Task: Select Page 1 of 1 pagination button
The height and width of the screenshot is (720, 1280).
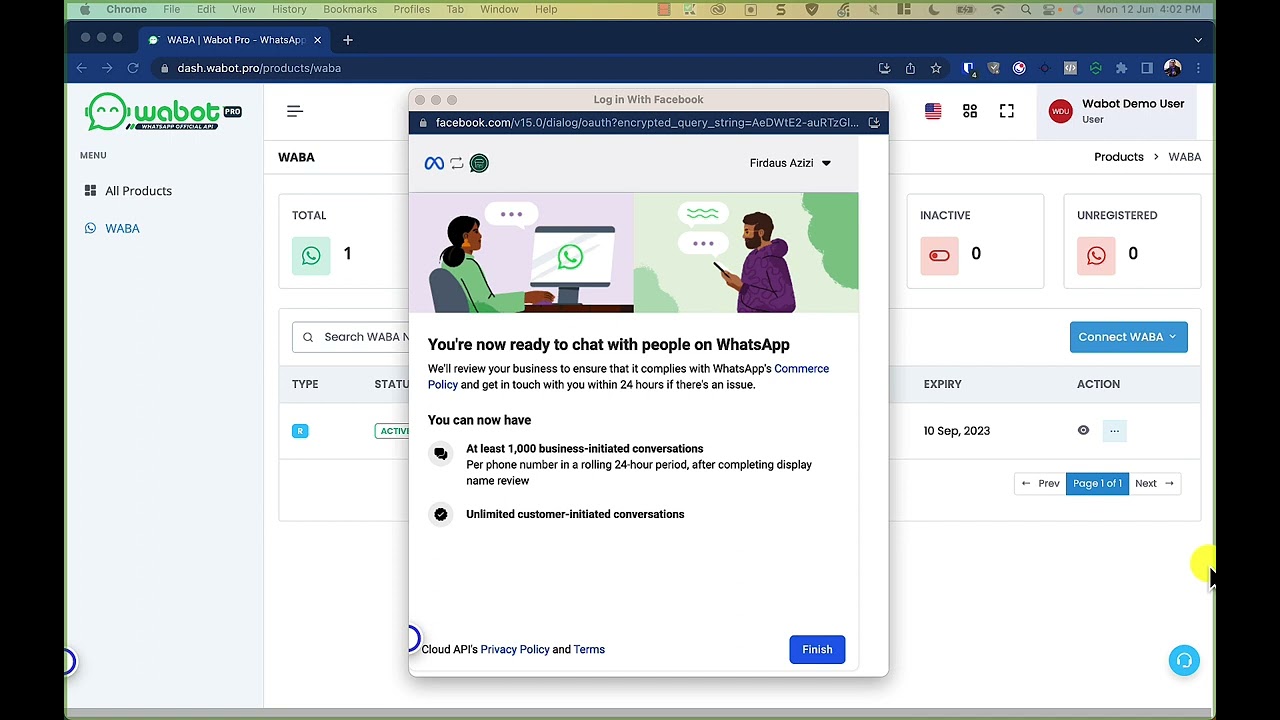Action: [1097, 483]
